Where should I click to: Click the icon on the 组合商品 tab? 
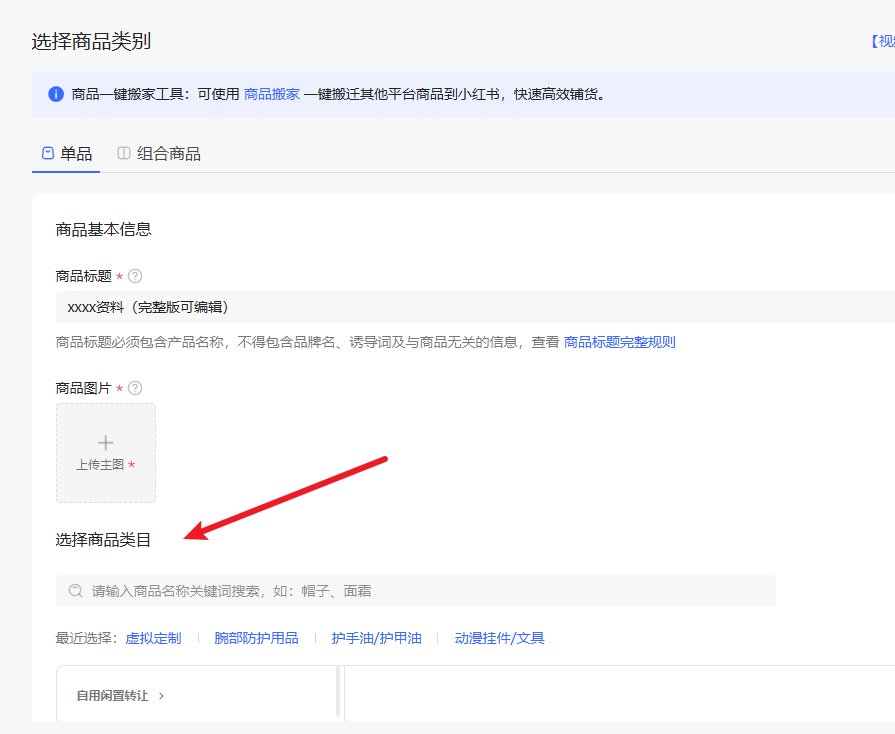point(124,153)
